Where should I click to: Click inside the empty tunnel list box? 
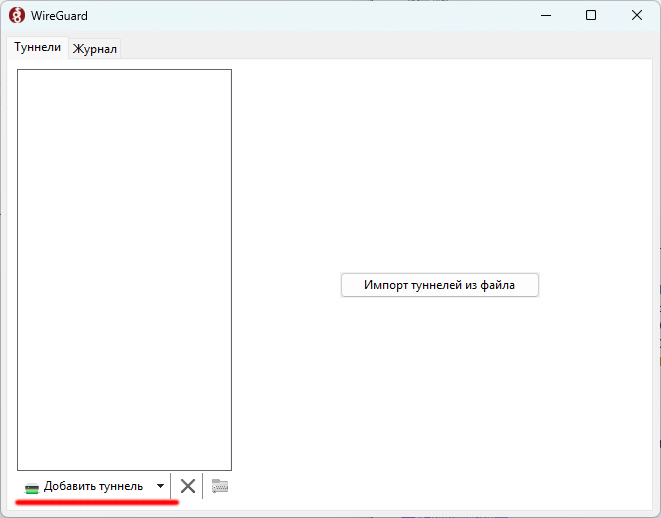click(124, 269)
